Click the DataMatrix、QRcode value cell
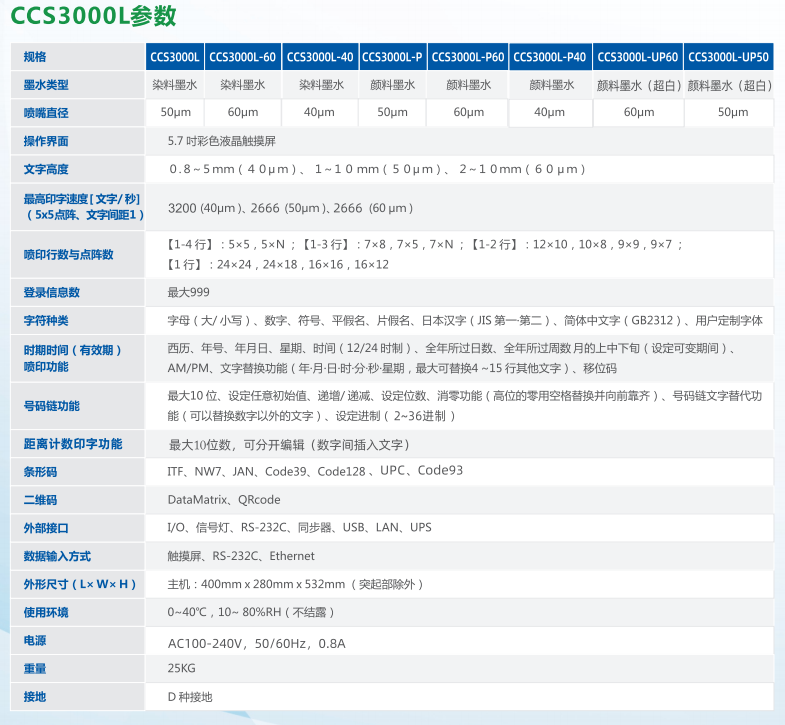785x725 pixels. tap(224, 499)
